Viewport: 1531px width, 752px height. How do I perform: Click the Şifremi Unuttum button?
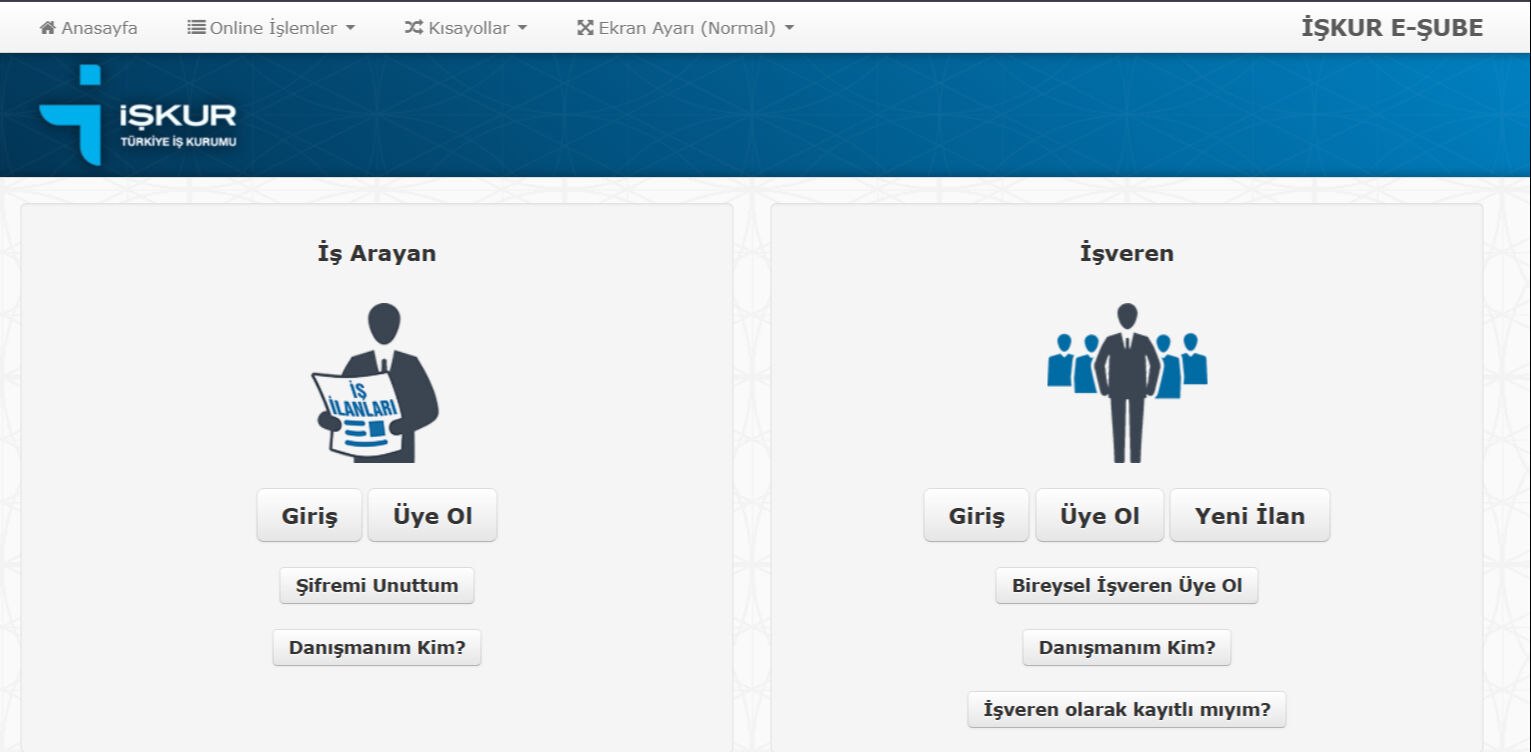(376, 586)
